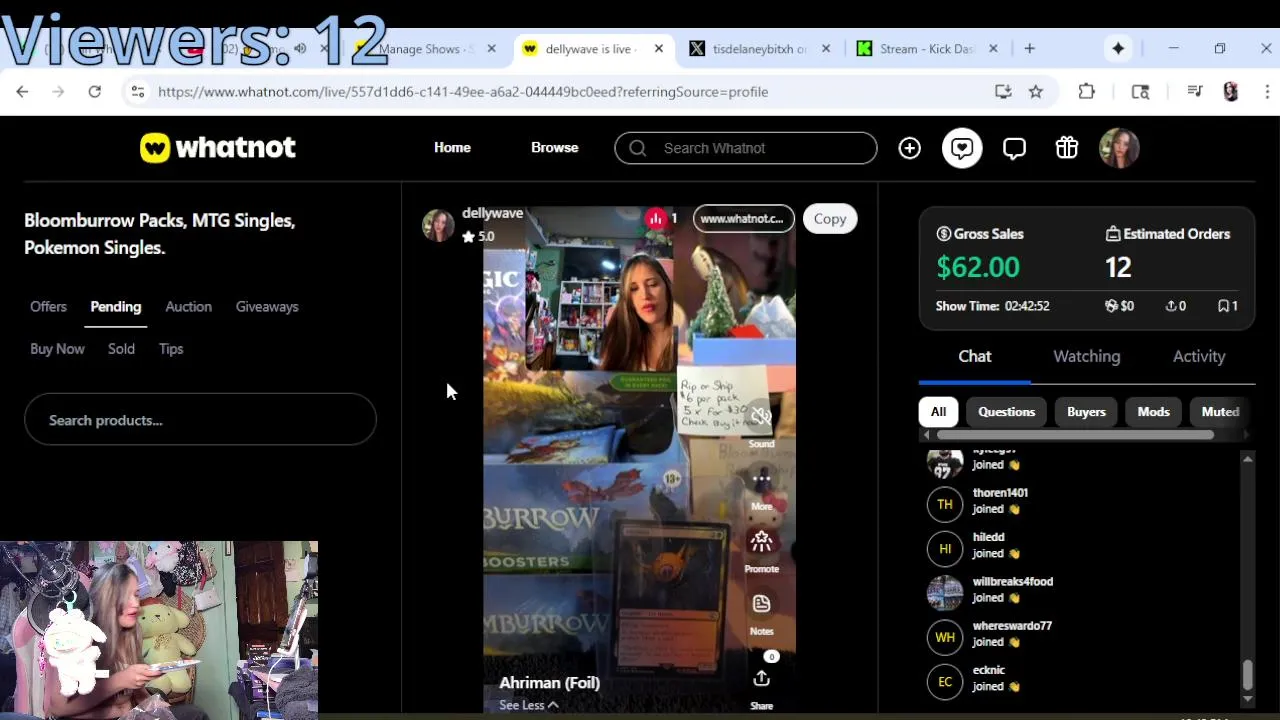
Task: Bookmark this page with the star
Action: tap(1036, 91)
